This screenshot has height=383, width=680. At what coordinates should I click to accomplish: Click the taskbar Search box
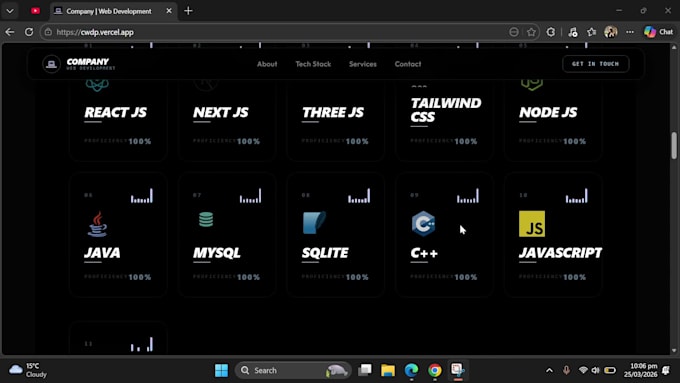[293, 370]
